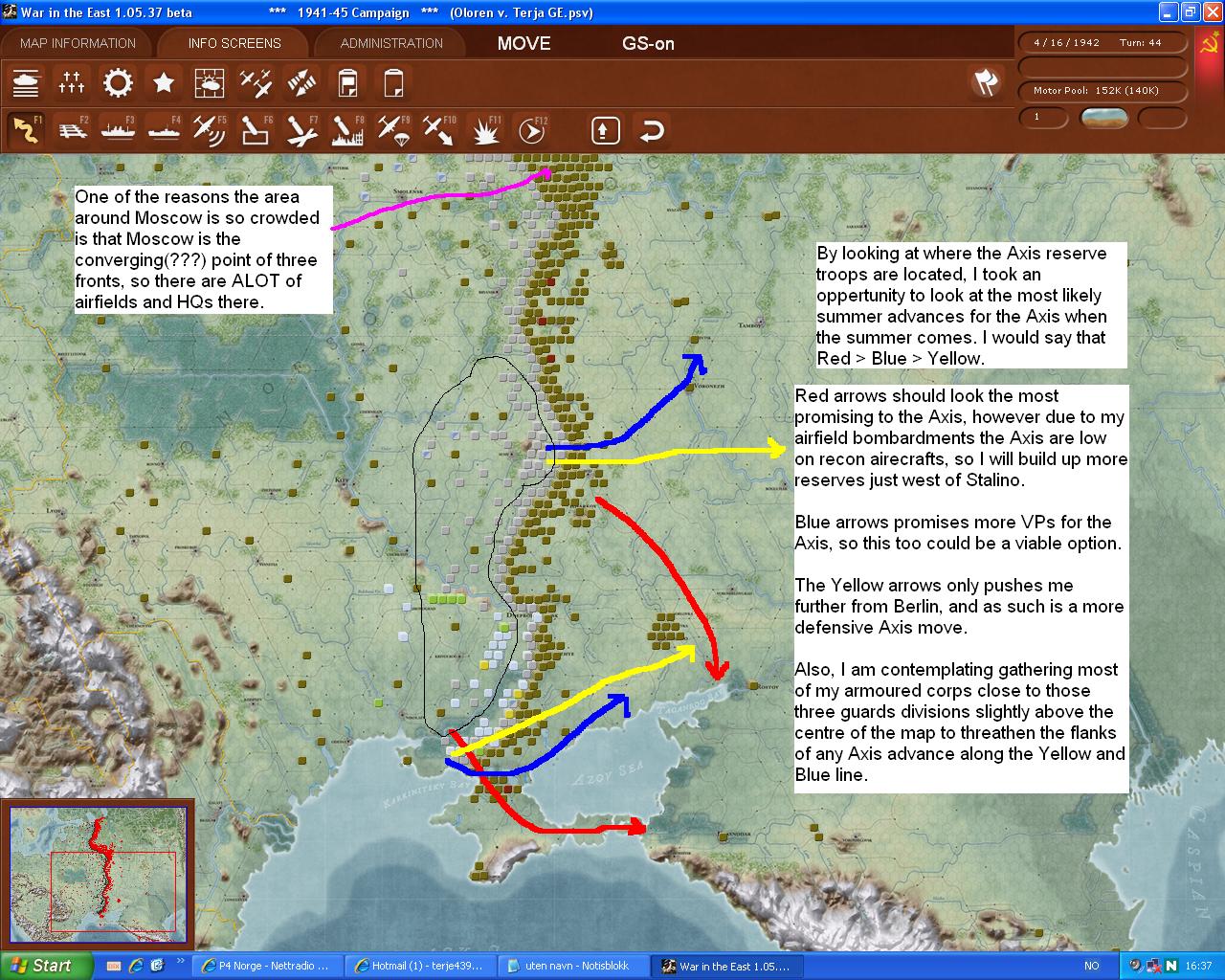This screenshot has width=1225, height=980.
Task: Click the strategic minimap
Action: coord(97,874)
